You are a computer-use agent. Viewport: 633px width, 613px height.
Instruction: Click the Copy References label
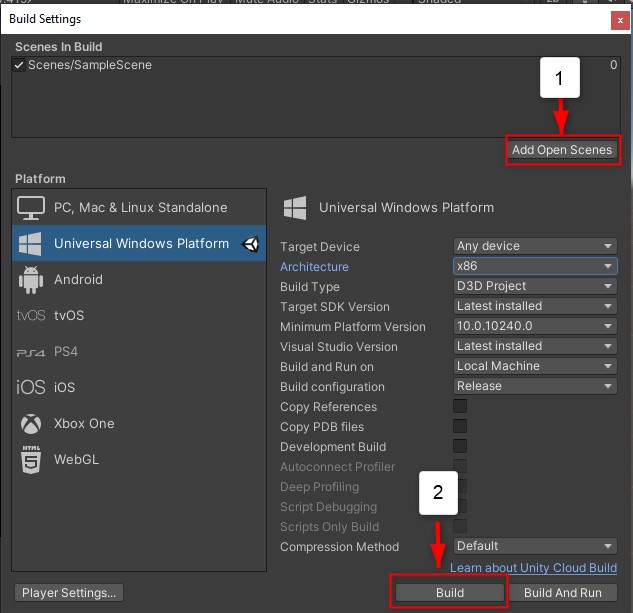[328, 407]
